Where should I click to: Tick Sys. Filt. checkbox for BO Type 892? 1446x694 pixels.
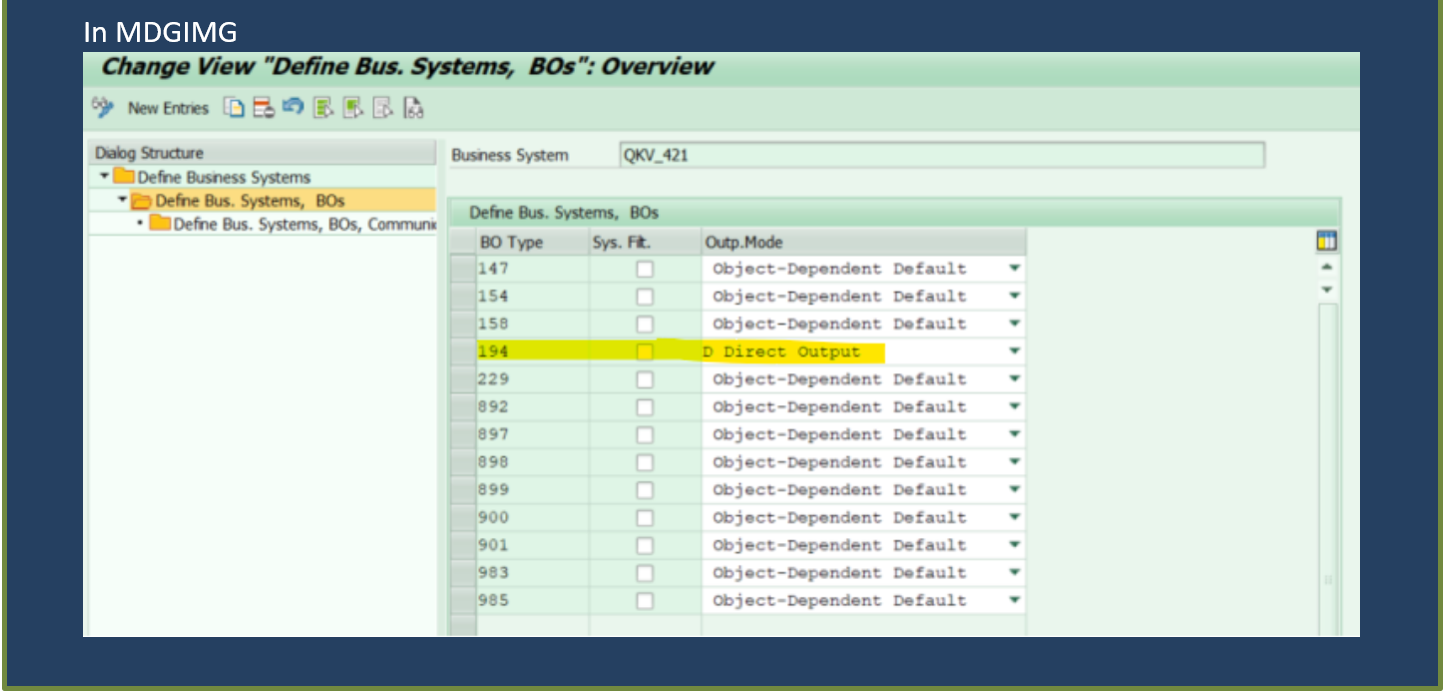[645, 407]
